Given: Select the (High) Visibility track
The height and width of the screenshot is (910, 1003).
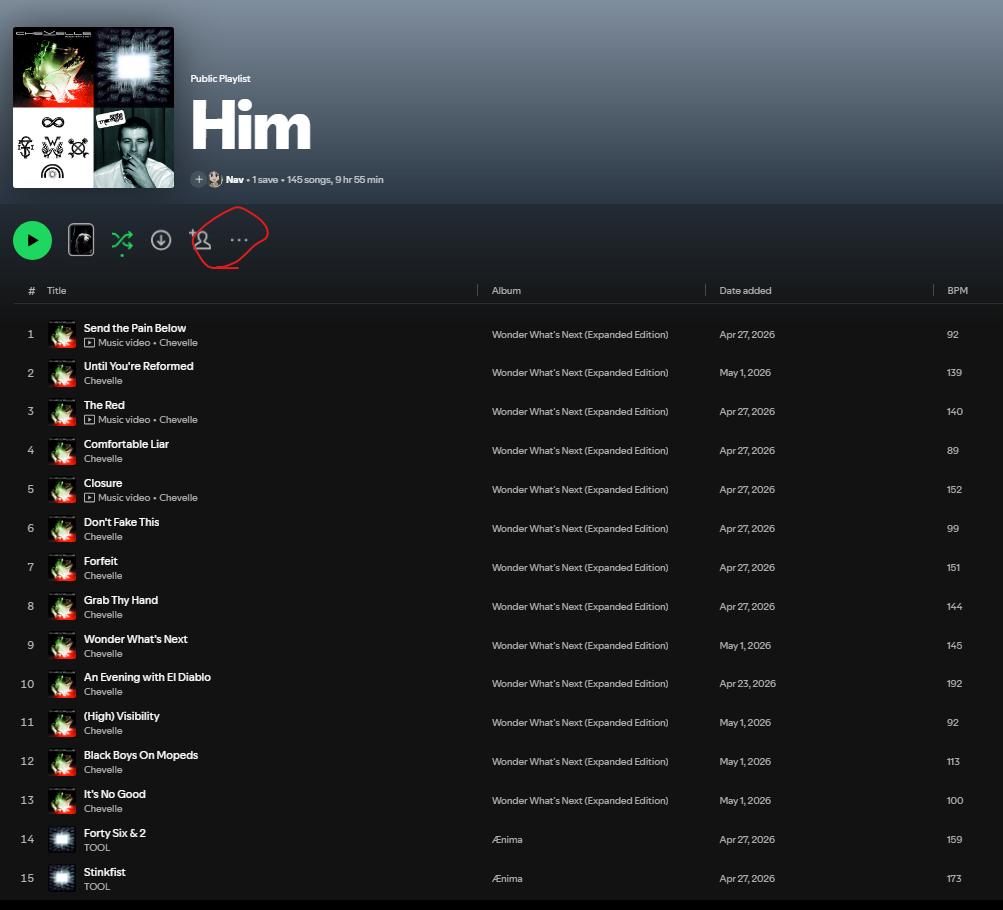Looking at the screenshot, I should (122, 716).
